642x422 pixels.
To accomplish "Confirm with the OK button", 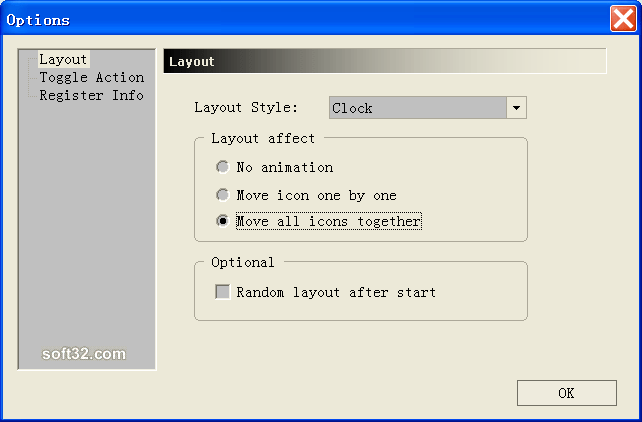I will click(566, 393).
